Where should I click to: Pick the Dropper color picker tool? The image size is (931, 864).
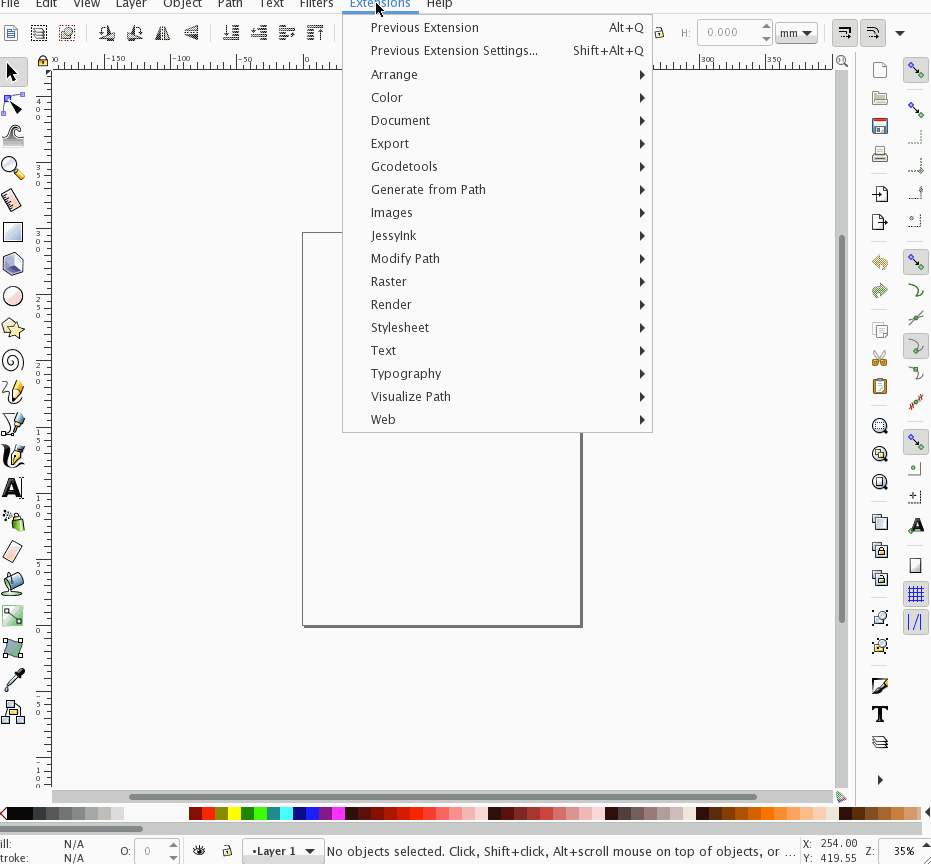click(x=13, y=680)
